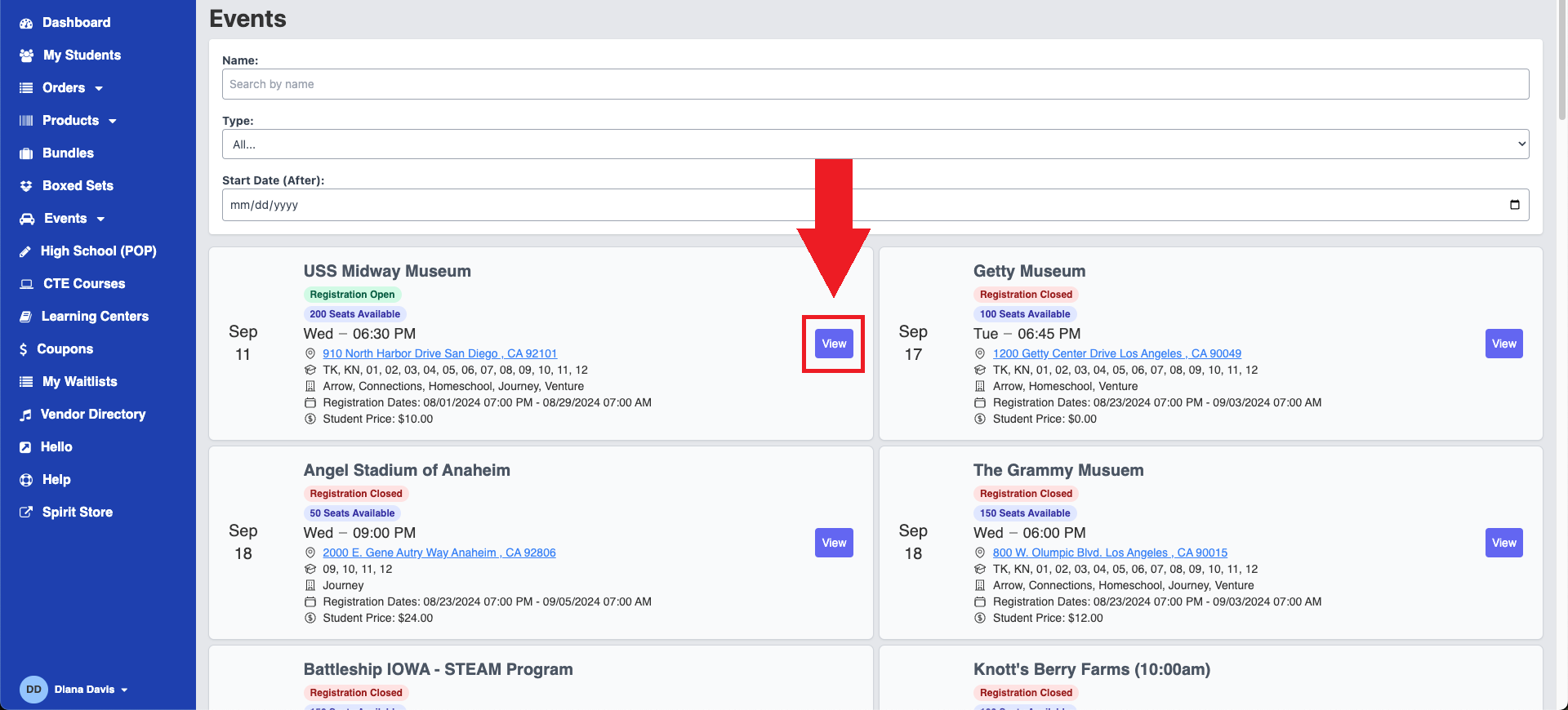Image resolution: width=1568 pixels, height=710 pixels.
Task: Click graduation cap icon on Grammy Museum card
Action: click(x=980, y=569)
